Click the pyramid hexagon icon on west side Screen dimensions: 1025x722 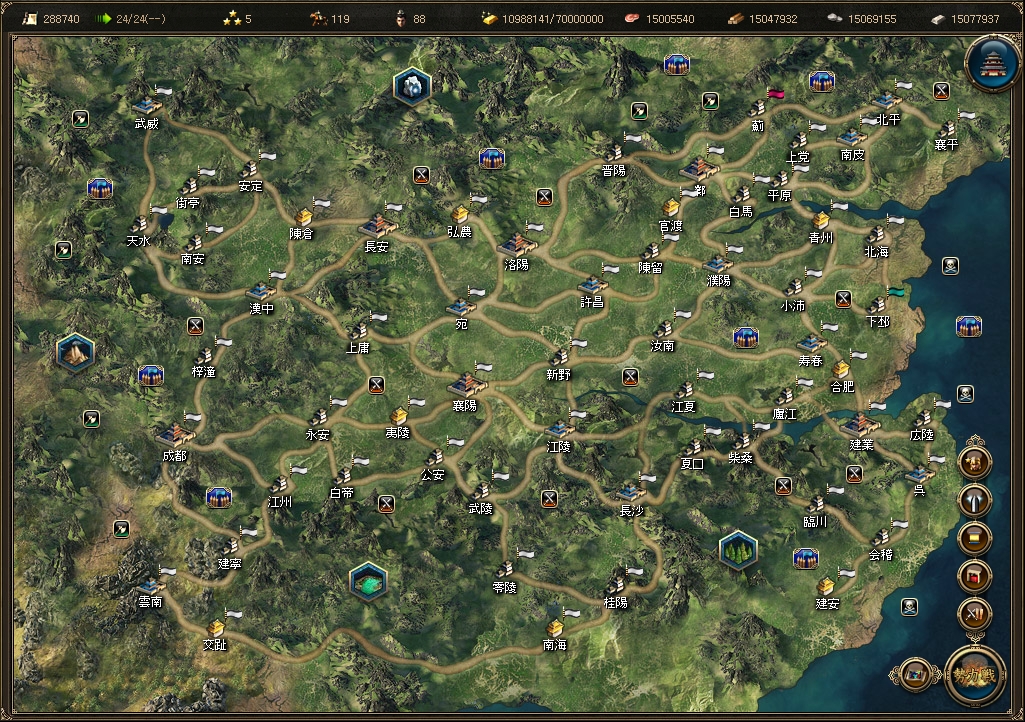click(x=75, y=352)
